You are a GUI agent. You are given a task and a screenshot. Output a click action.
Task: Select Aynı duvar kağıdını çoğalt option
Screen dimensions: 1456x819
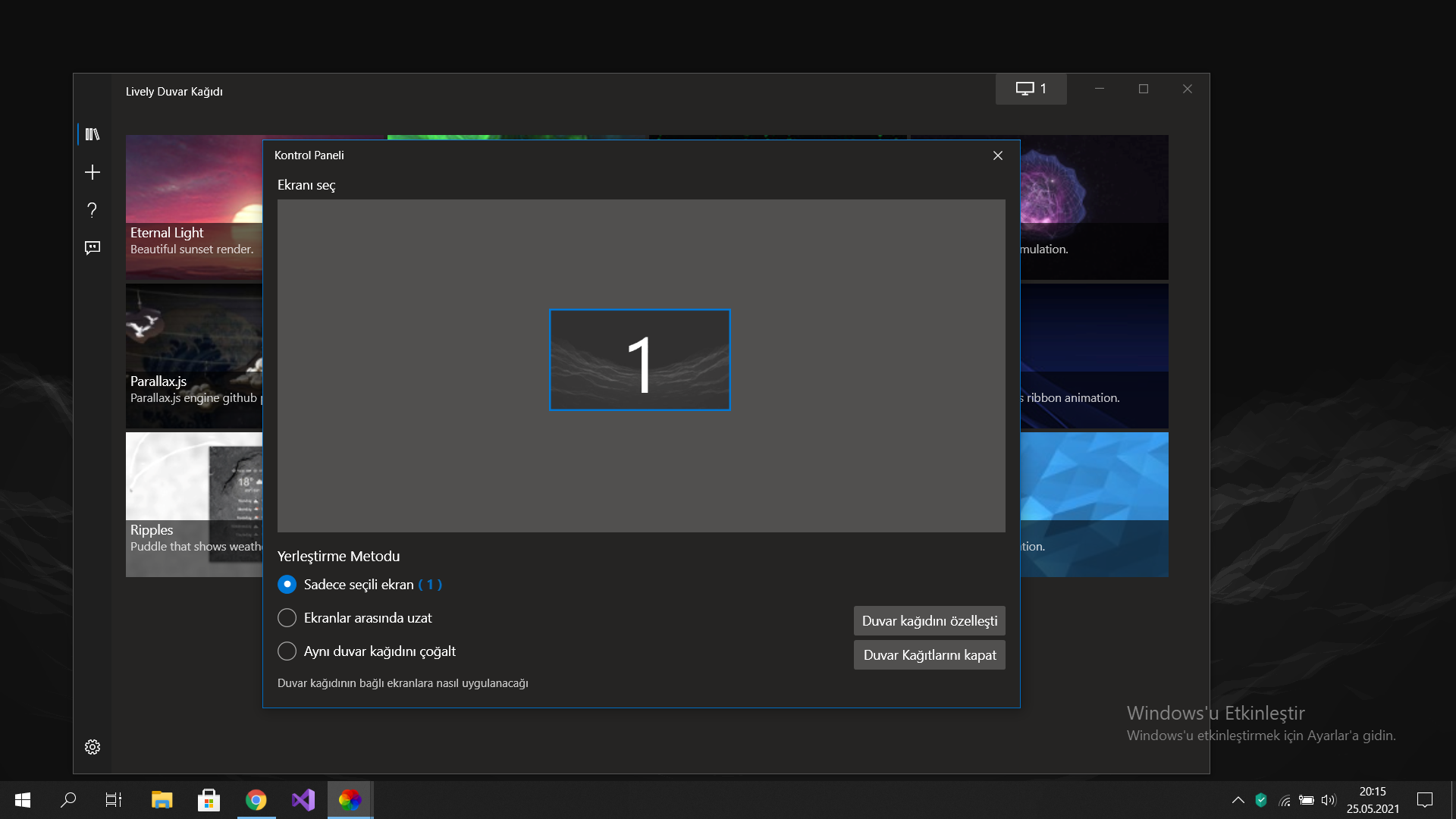[287, 651]
